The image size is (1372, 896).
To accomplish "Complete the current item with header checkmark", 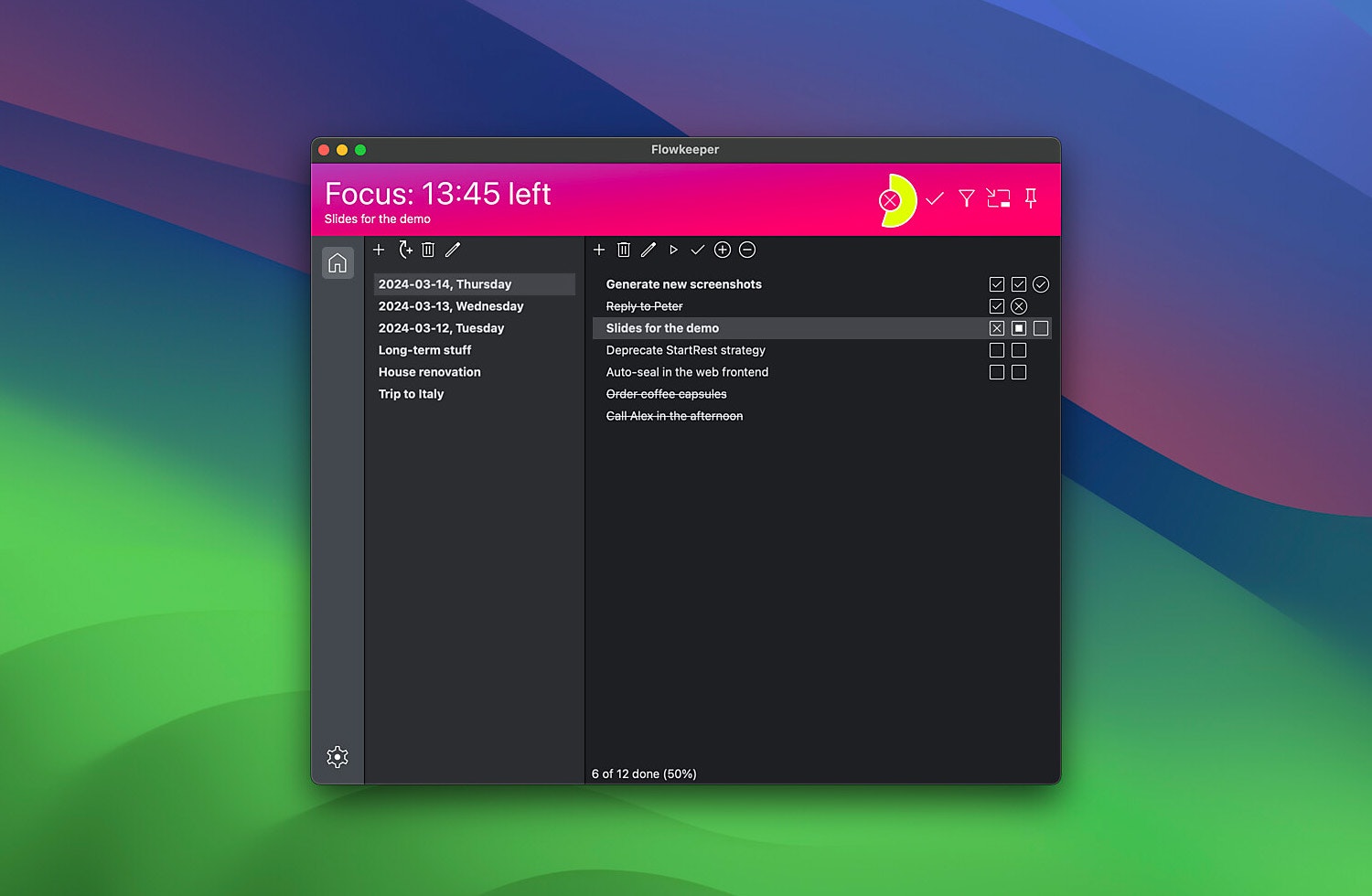I will (x=935, y=198).
